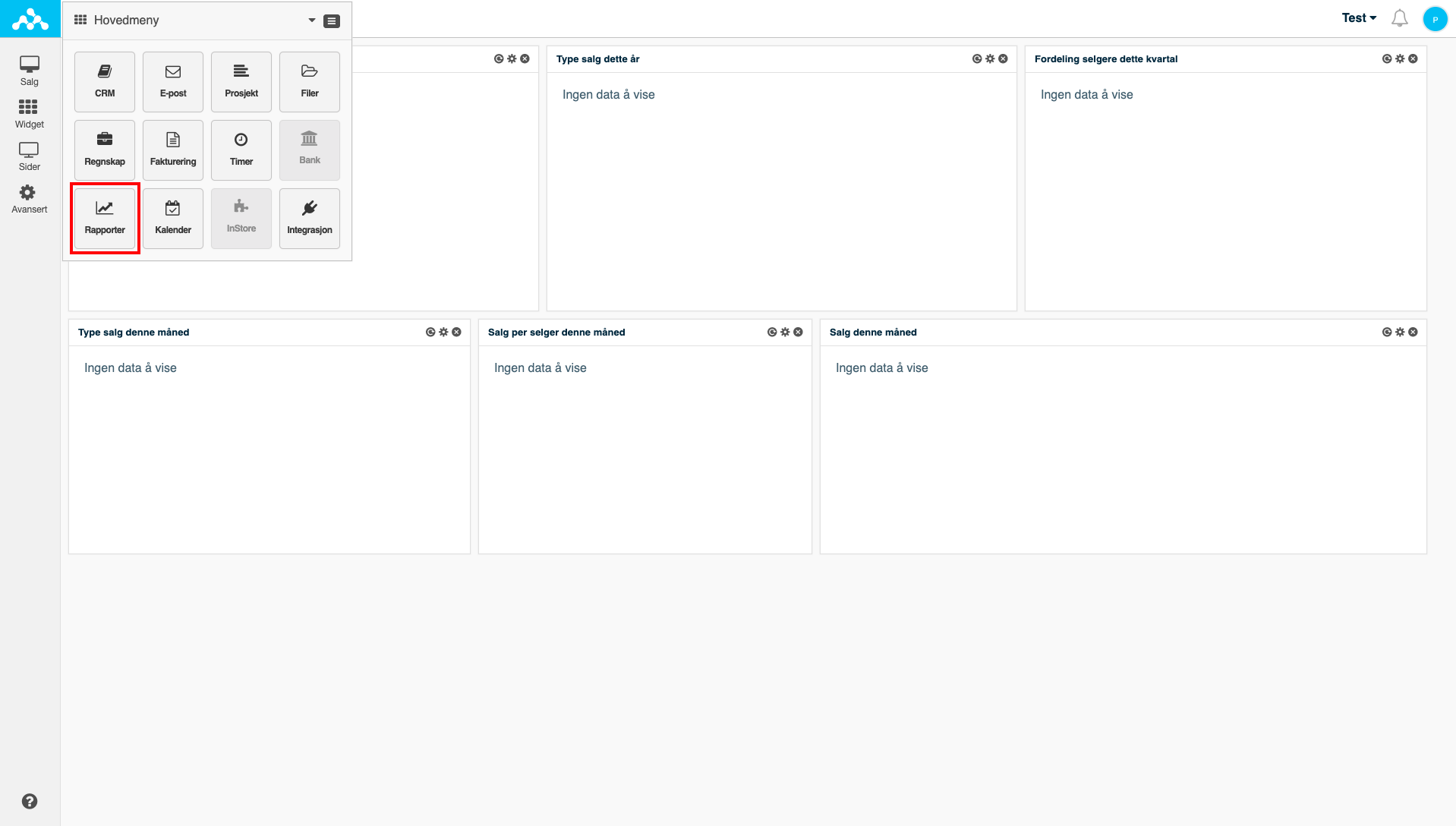
Task: Open the Kalender module tile
Action: 173,218
